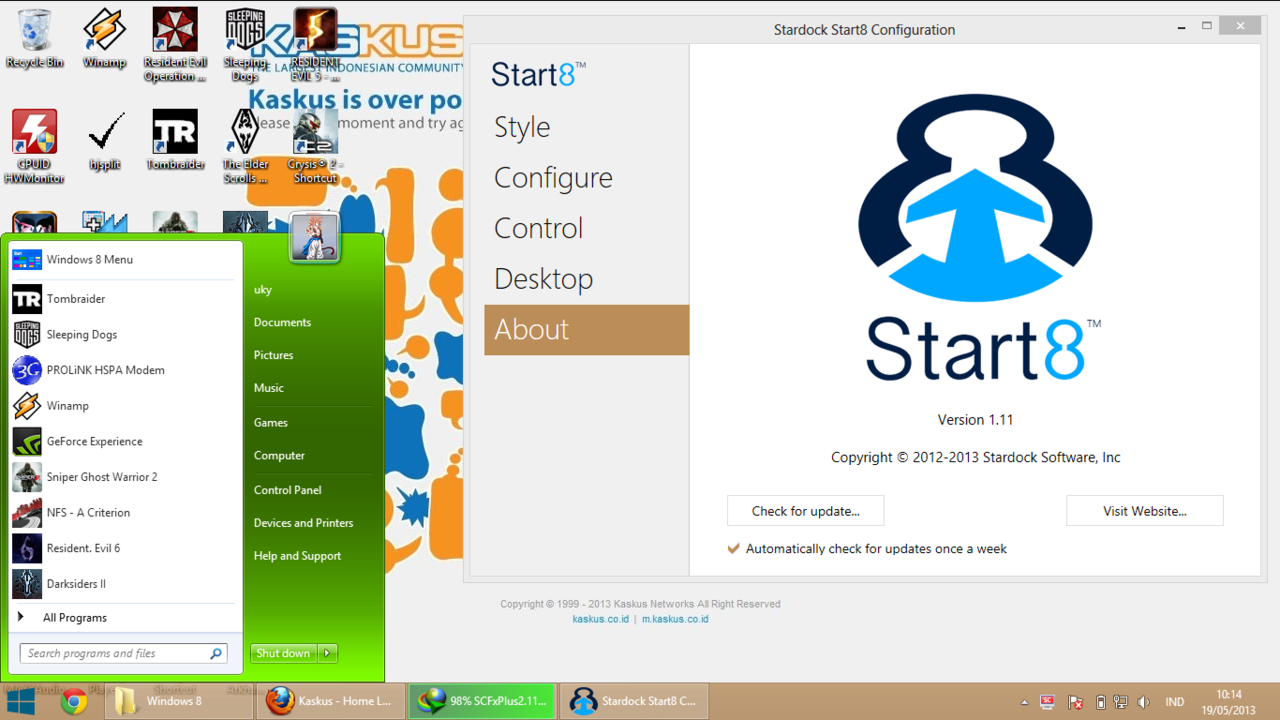Click the search magnifier icon in Start menu
This screenshot has height=720, width=1280.
pos(216,654)
